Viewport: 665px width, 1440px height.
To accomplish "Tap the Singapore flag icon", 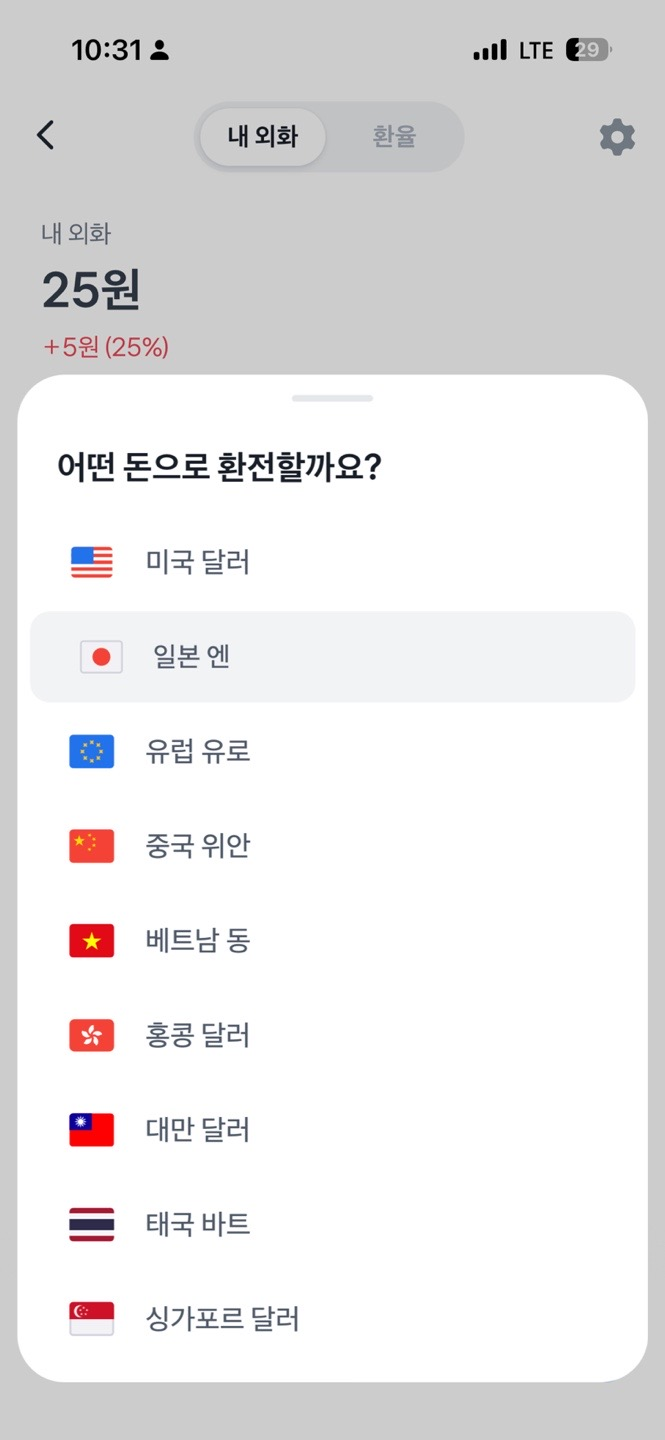I will 92,1319.
